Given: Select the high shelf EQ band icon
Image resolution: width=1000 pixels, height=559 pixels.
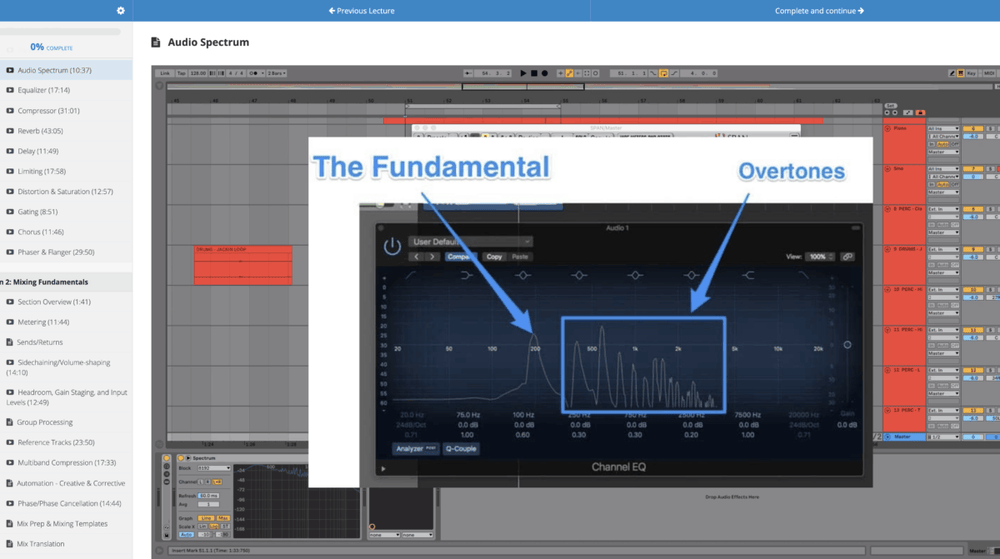Looking at the screenshot, I should tap(748, 276).
